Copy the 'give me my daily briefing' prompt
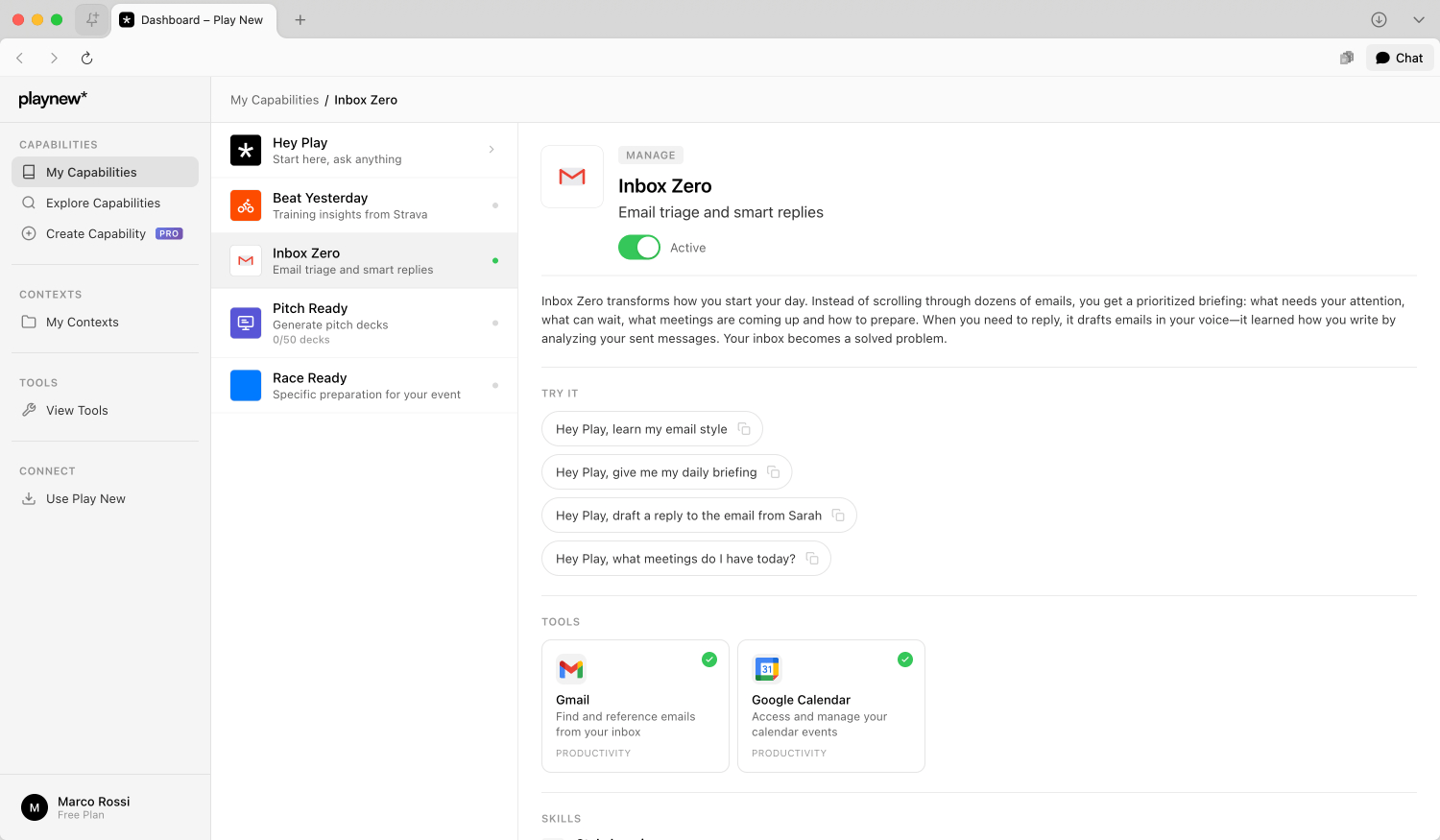This screenshot has width=1440, height=840. [x=773, y=472]
